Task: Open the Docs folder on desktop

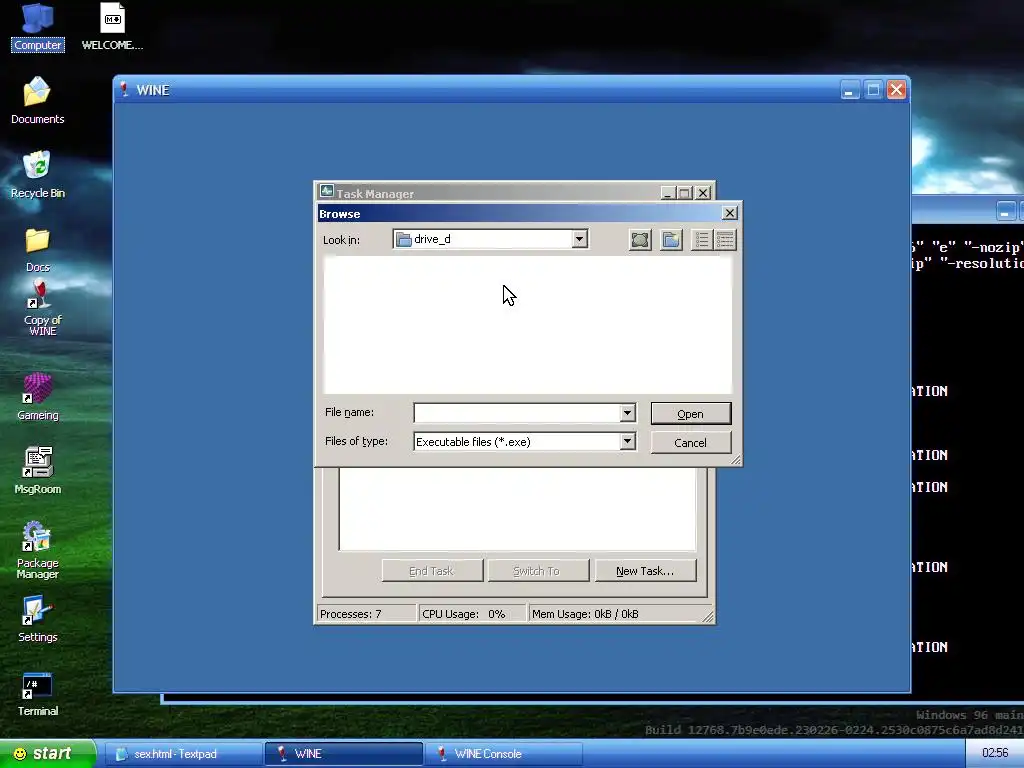Action: tap(37, 250)
